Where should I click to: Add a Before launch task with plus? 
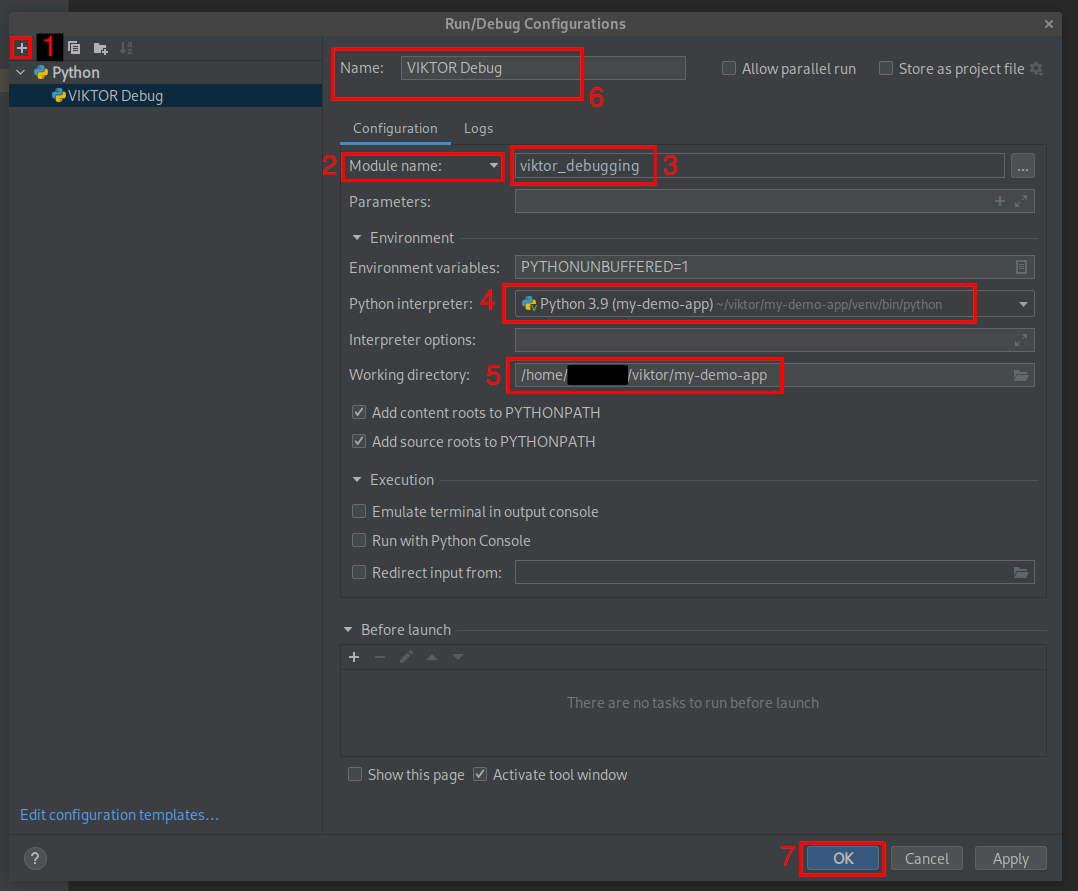[x=353, y=657]
